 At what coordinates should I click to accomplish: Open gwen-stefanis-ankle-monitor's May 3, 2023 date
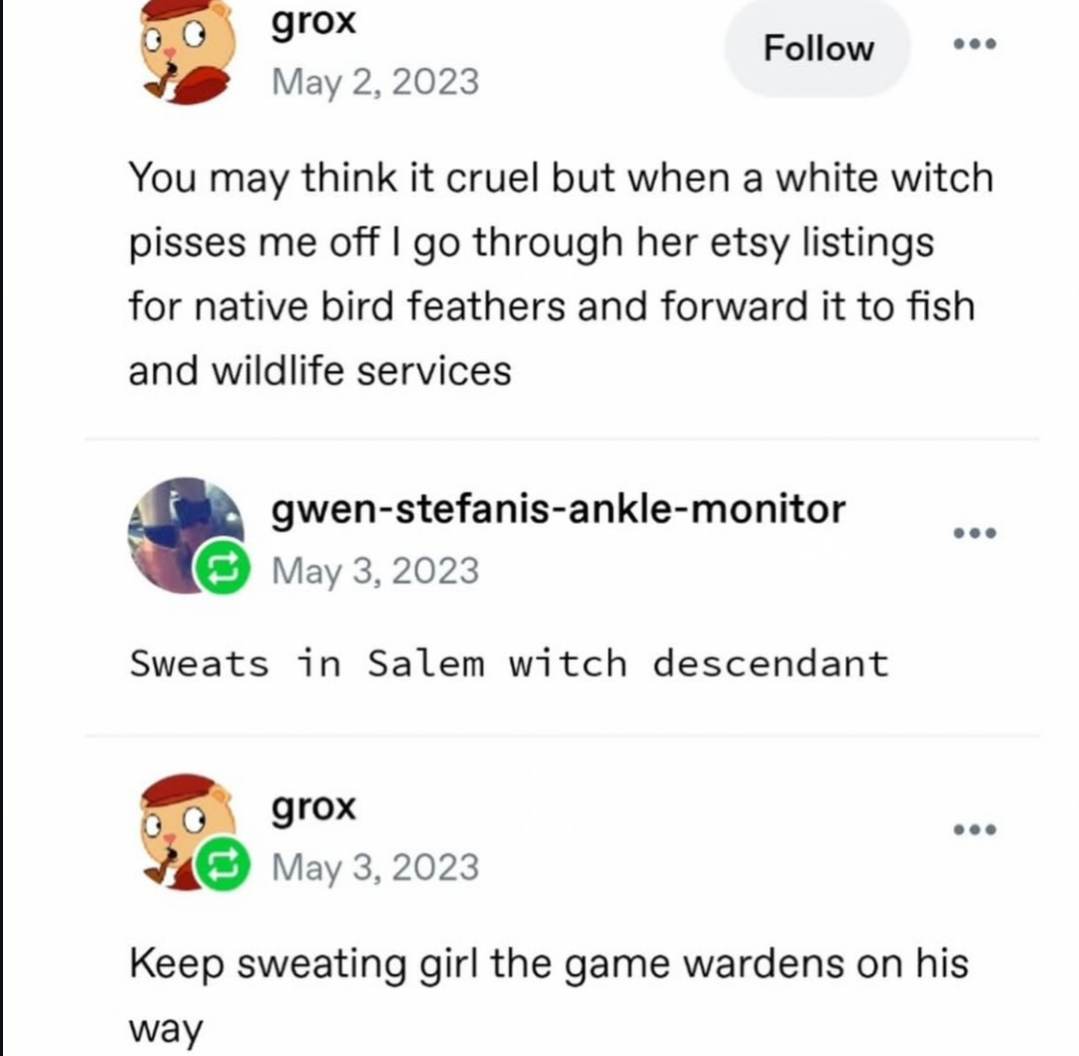(375, 572)
